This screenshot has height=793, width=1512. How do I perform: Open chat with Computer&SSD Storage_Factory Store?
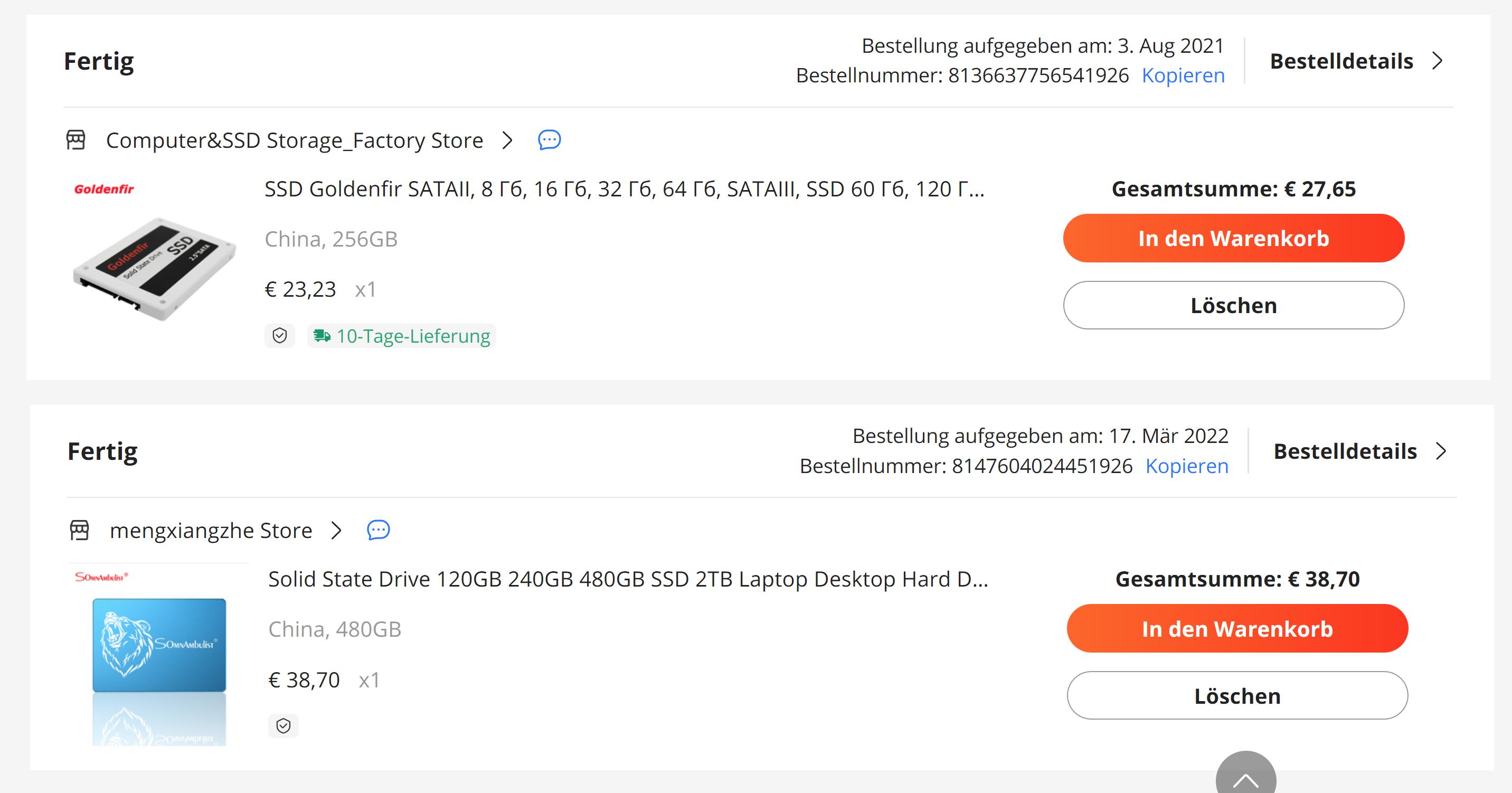click(549, 140)
